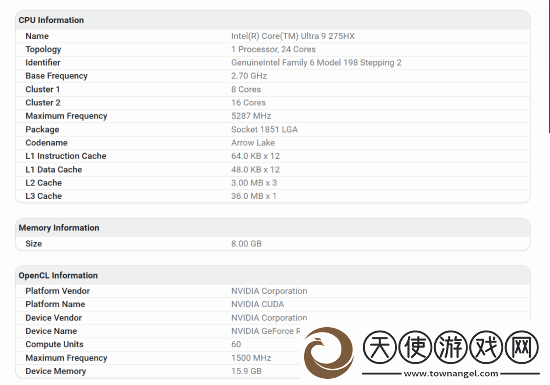Select the 1500 MHz value

[x=251, y=358]
